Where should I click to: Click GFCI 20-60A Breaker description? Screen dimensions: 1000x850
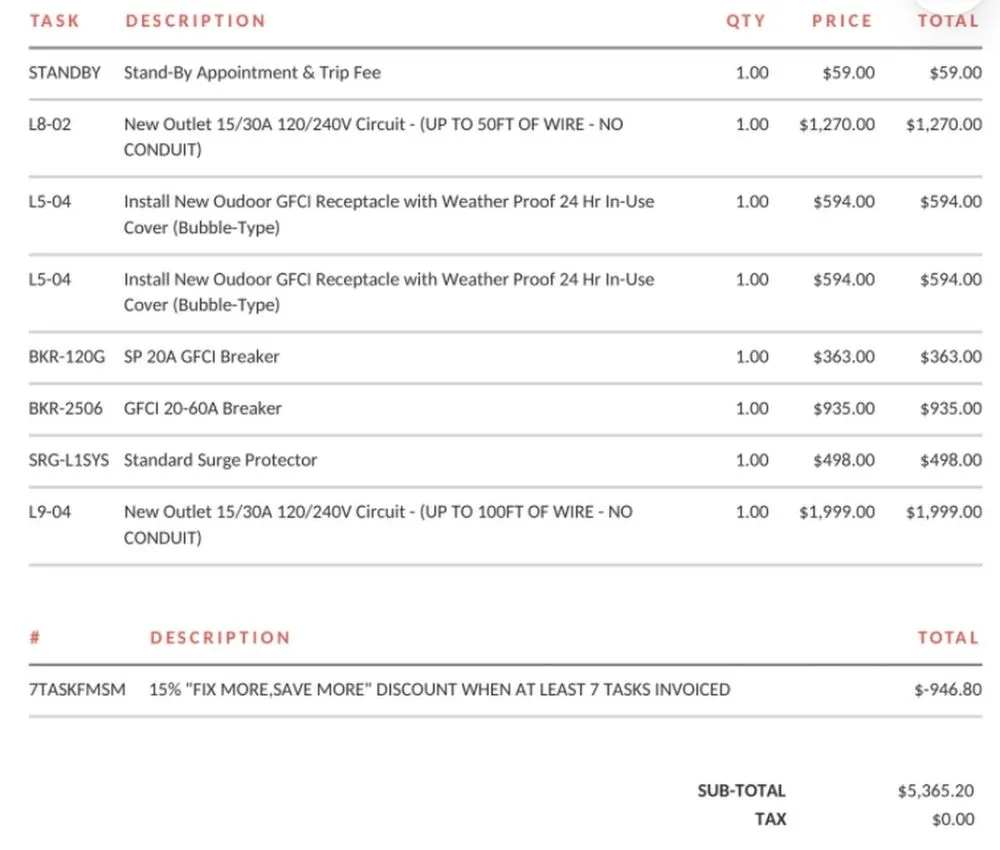click(203, 409)
